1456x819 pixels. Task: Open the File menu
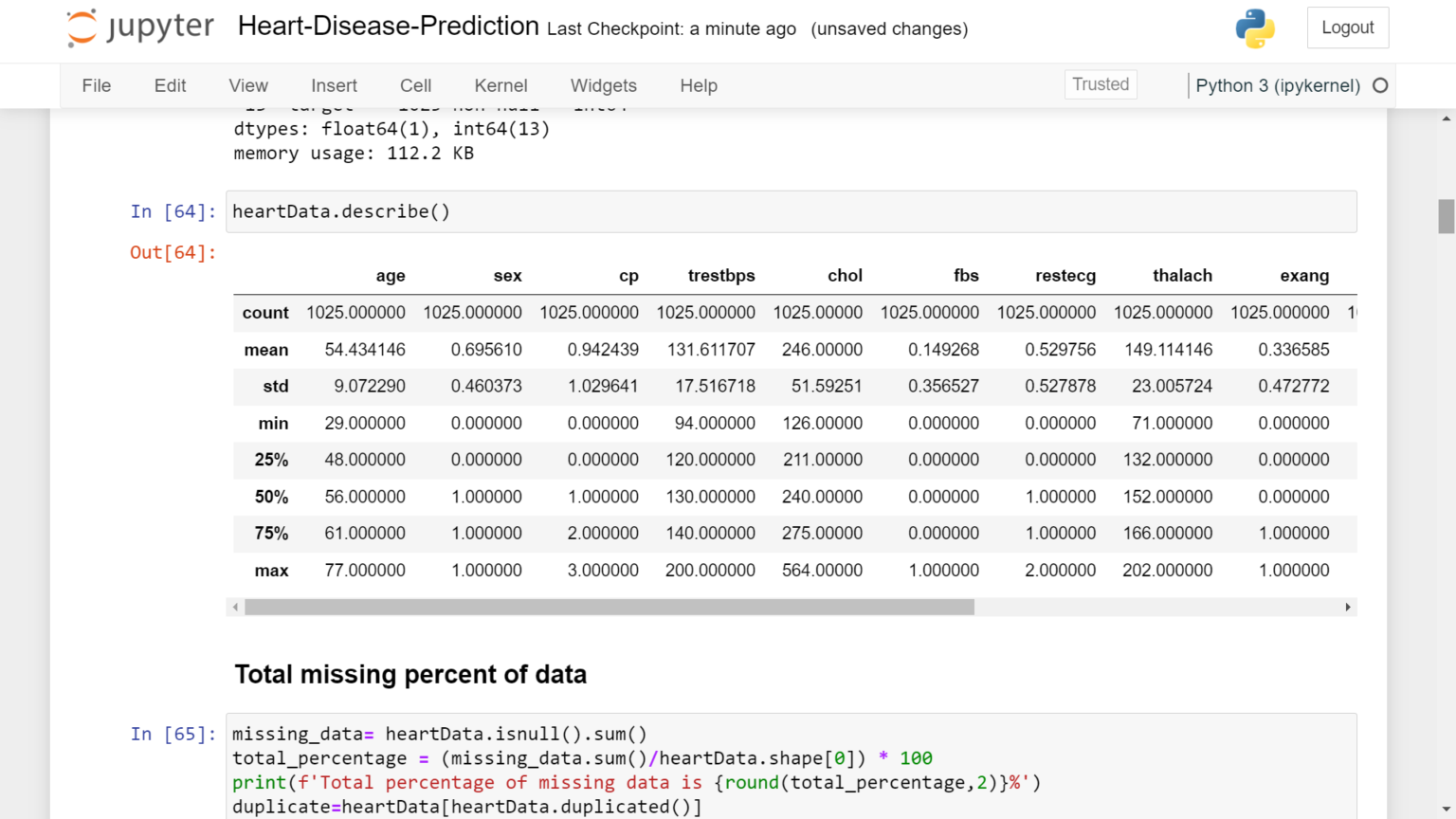[97, 85]
